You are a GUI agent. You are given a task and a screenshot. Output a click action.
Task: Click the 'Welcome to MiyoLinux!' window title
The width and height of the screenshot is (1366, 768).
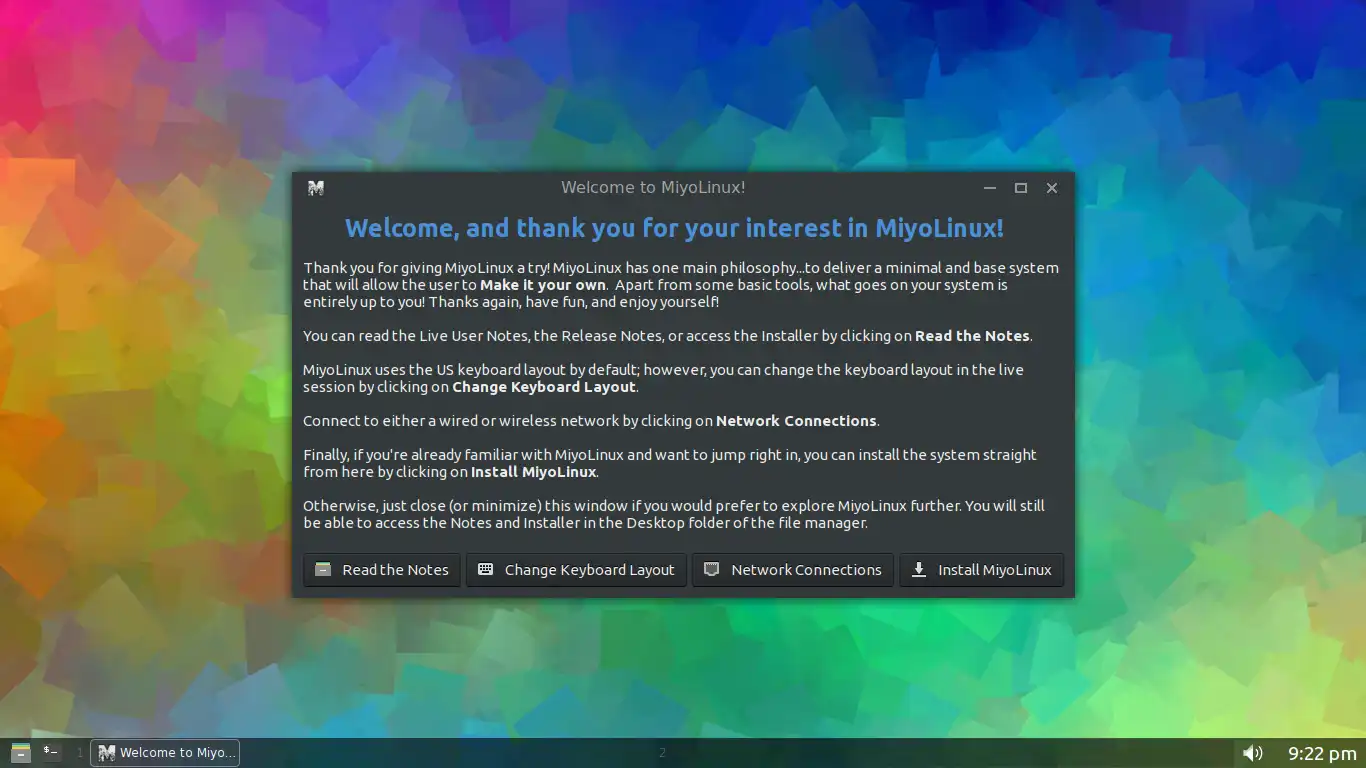point(653,188)
